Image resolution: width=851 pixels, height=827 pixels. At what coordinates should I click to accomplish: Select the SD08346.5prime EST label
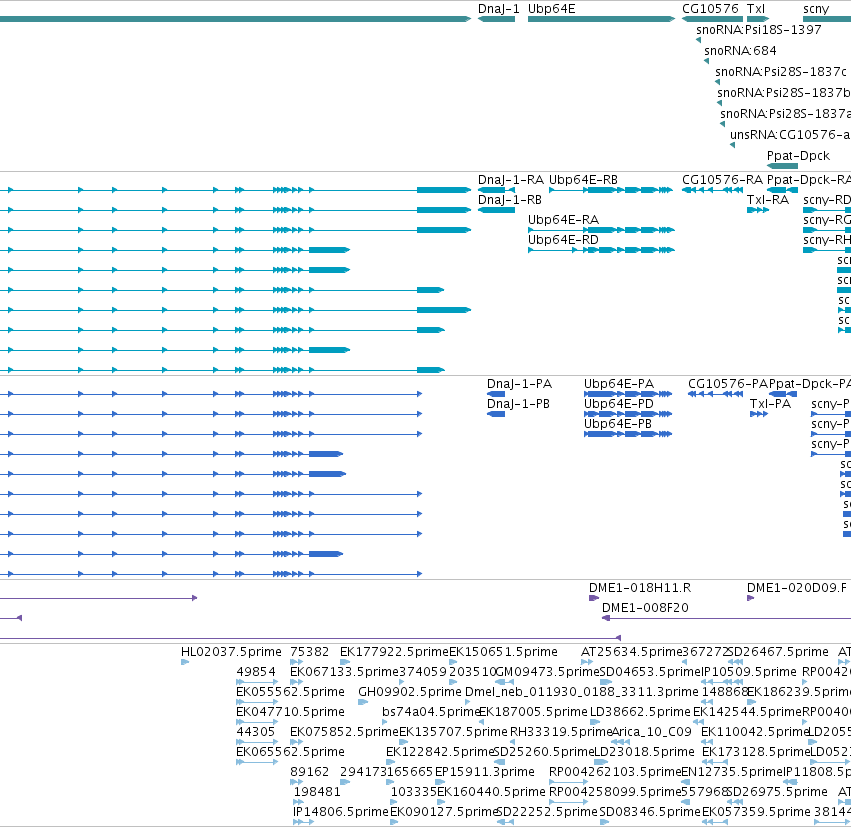tap(650, 812)
